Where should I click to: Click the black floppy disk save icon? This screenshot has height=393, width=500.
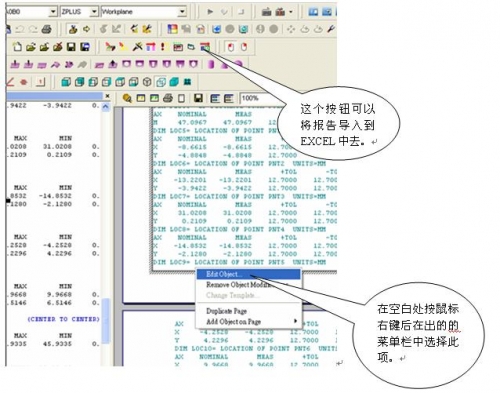coord(71,47)
